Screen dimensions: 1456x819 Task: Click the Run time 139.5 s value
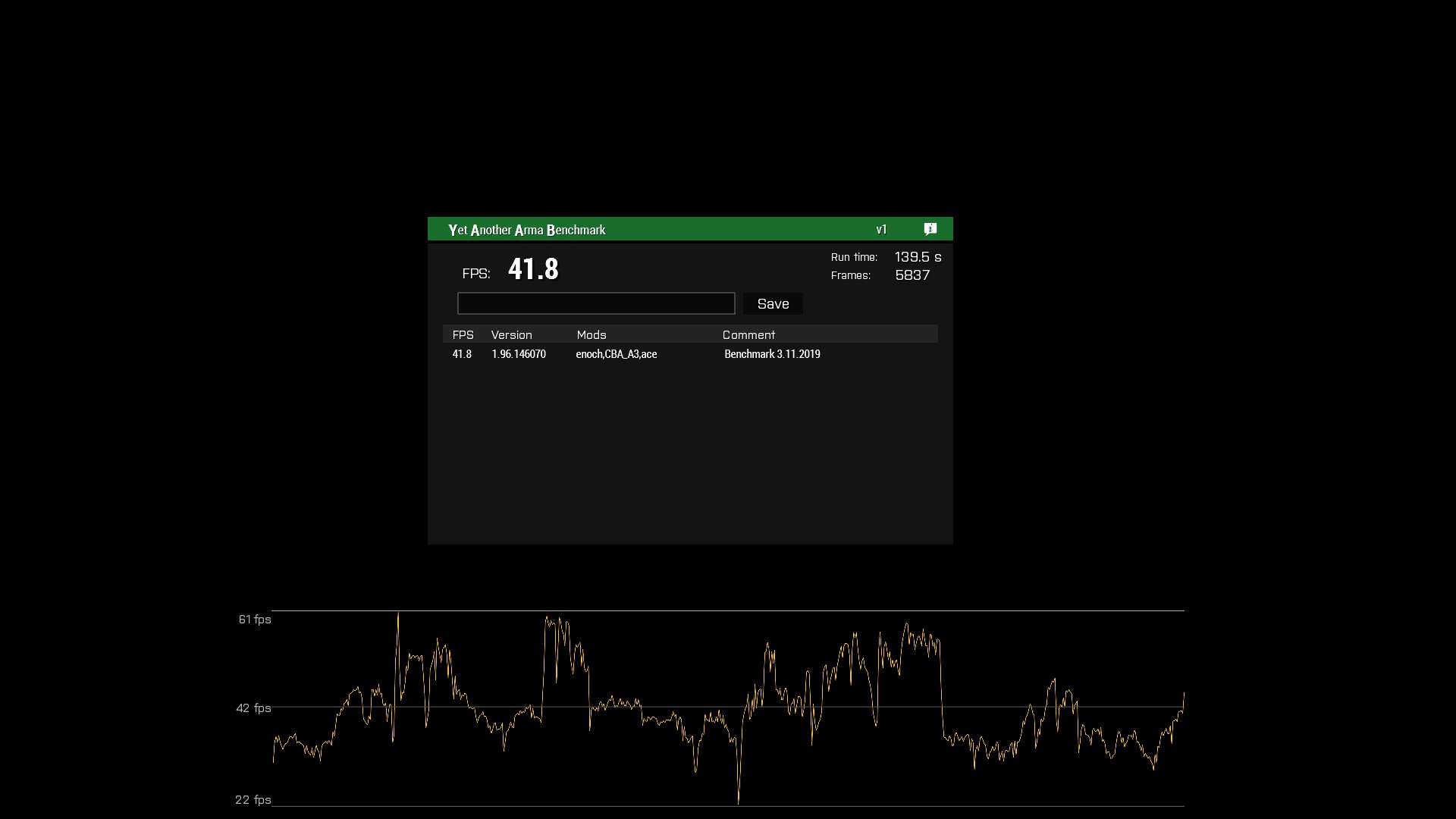(x=918, y=257)
